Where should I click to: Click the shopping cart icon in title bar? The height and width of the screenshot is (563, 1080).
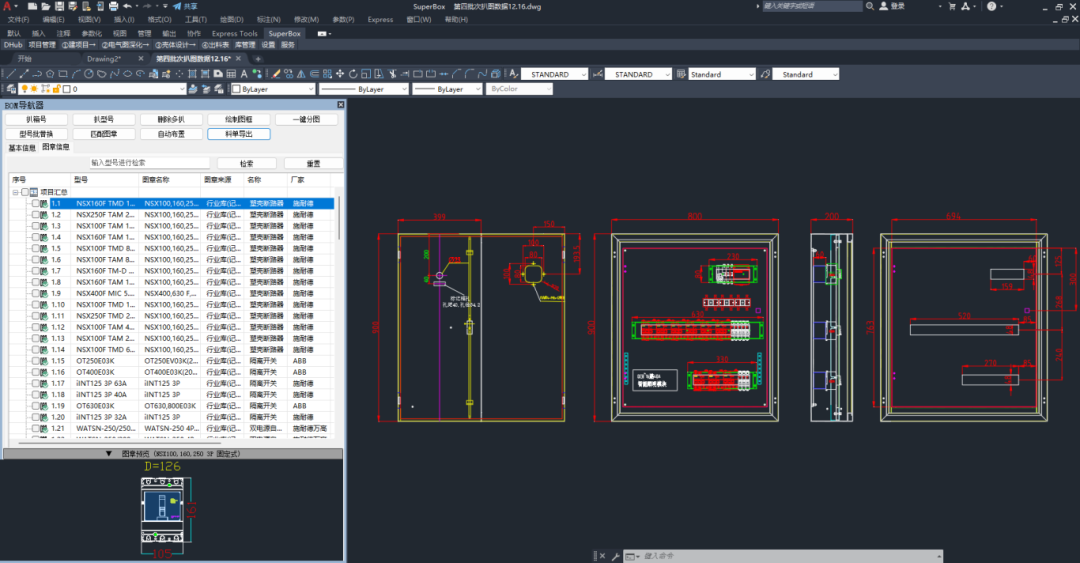tap(952, 6)
